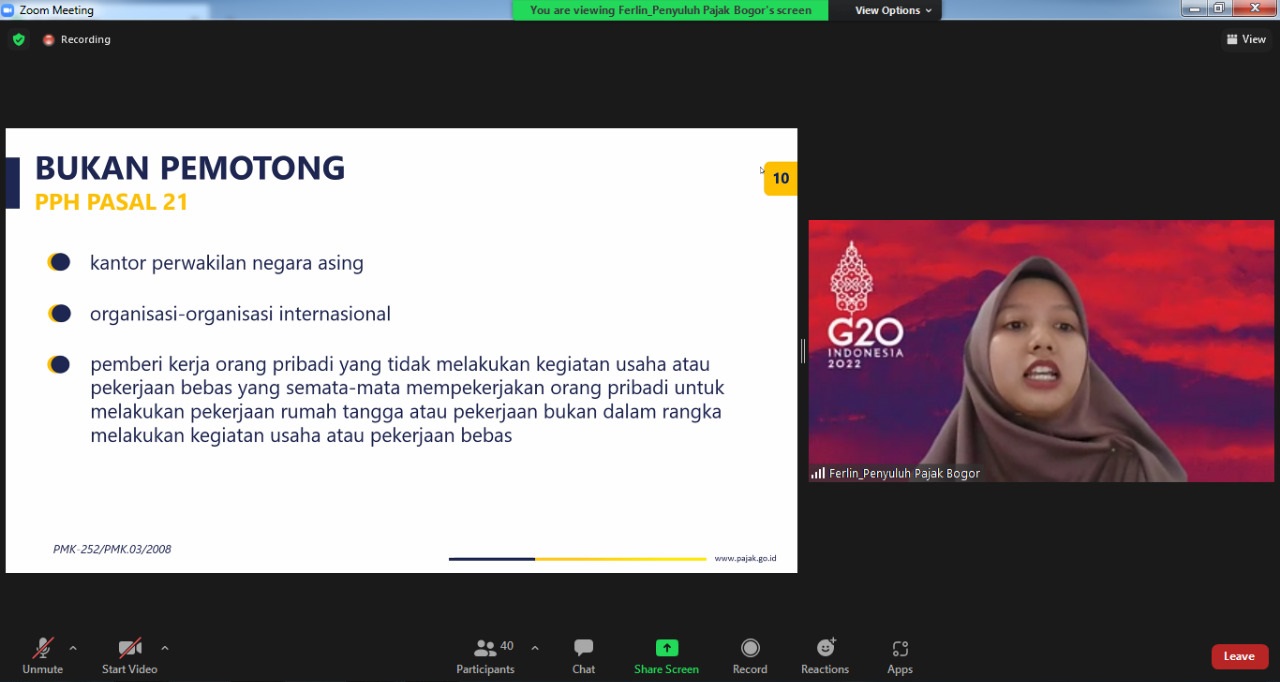
Task: Click the Zoom Meeting window icon
Action: pos(8,10)
